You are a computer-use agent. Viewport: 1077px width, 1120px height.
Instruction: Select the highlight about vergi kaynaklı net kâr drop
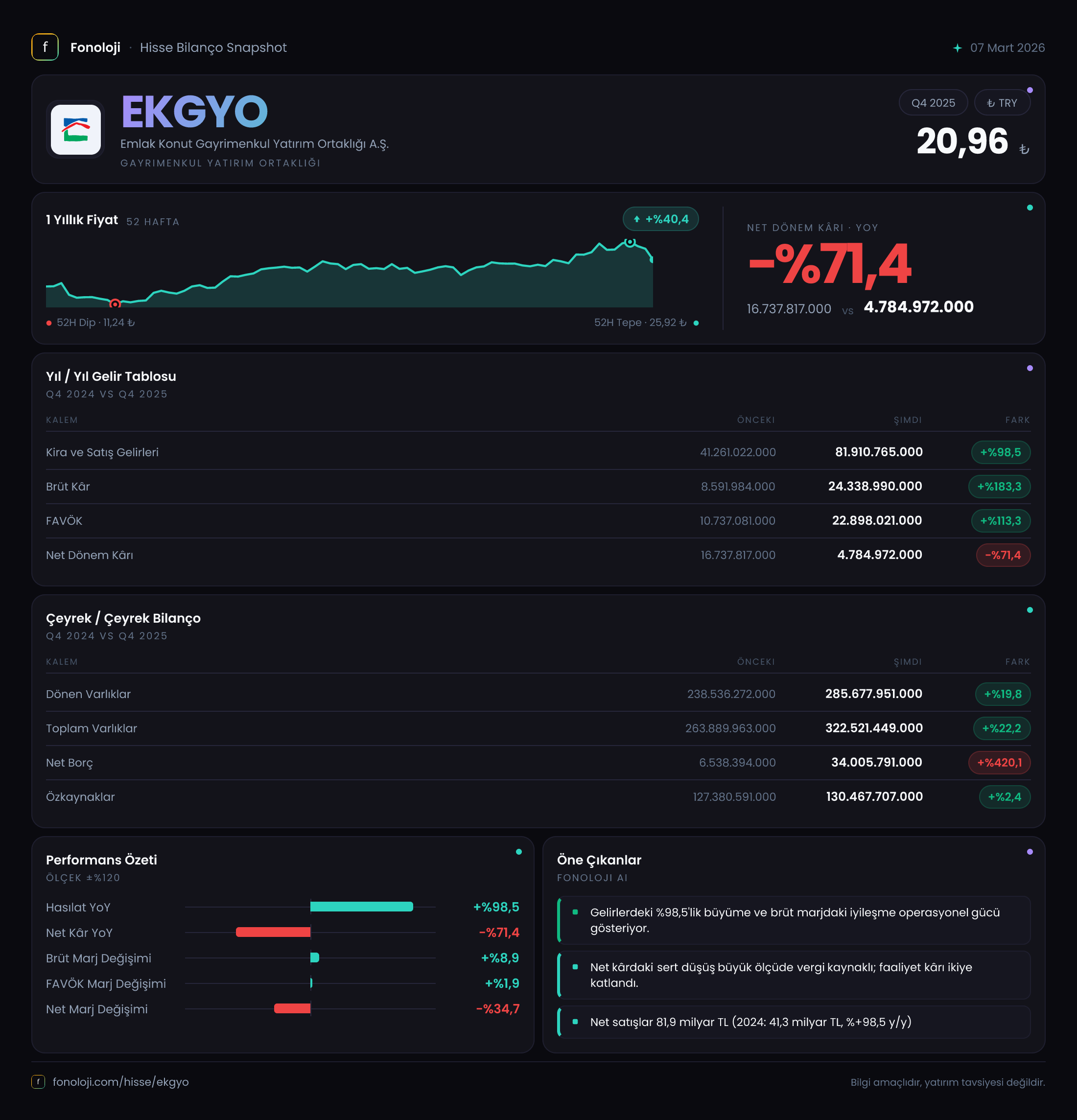coord(794,975)
